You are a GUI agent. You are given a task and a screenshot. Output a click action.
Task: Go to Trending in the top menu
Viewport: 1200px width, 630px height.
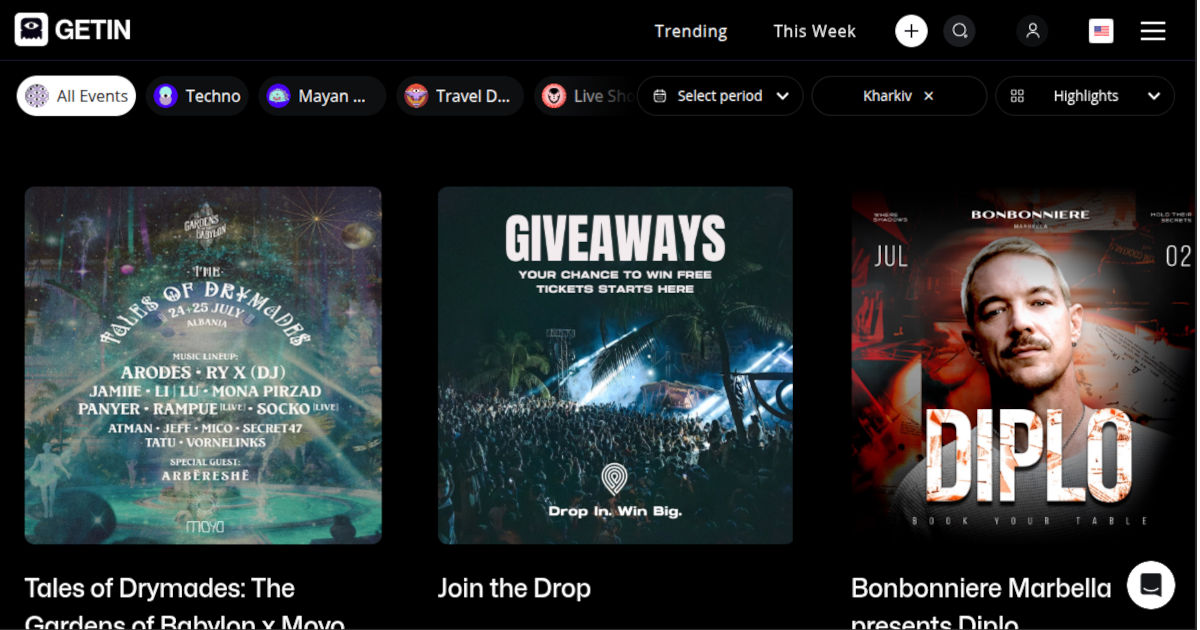pyautogui.click(x=691, y=31)
